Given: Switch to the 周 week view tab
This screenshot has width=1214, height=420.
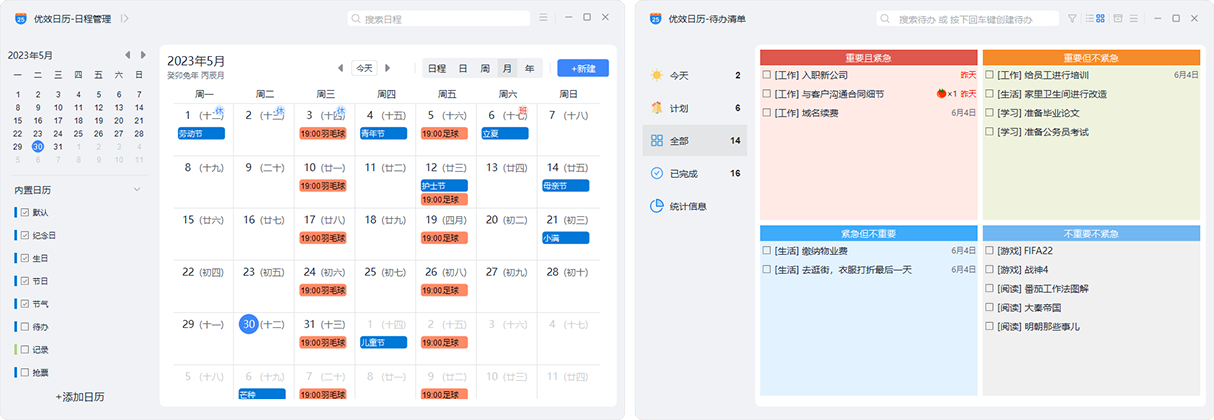Looking at the screenshot, I should [485, 68].
